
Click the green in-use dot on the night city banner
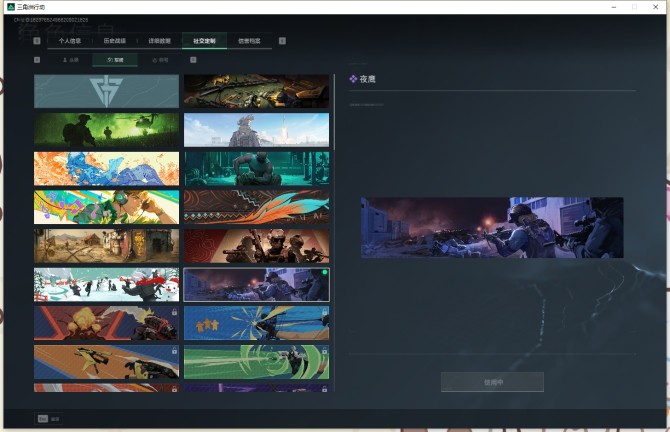pos(325,272)
